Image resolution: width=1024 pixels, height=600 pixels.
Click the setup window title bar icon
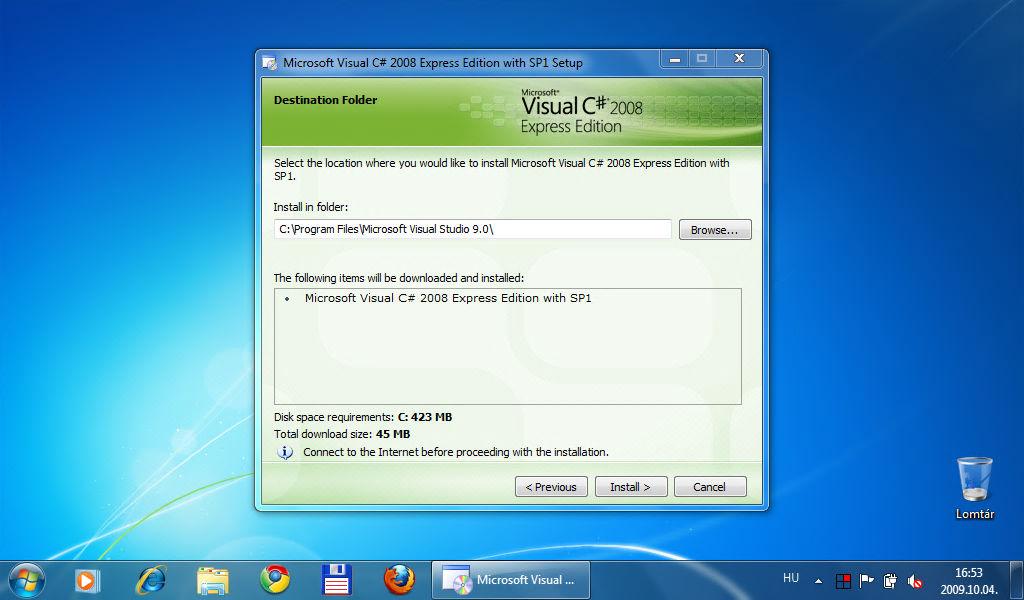pos(270,63)
